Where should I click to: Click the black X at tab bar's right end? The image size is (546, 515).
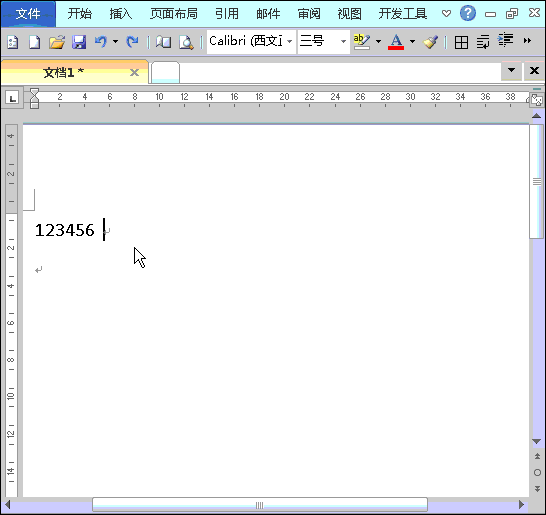tap(534, 71)
